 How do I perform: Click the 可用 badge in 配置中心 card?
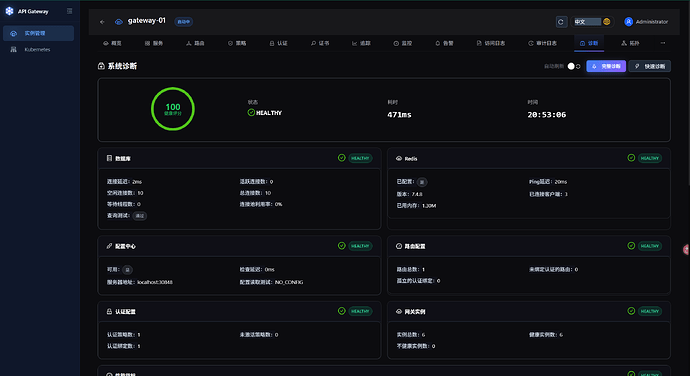point(127,269)
